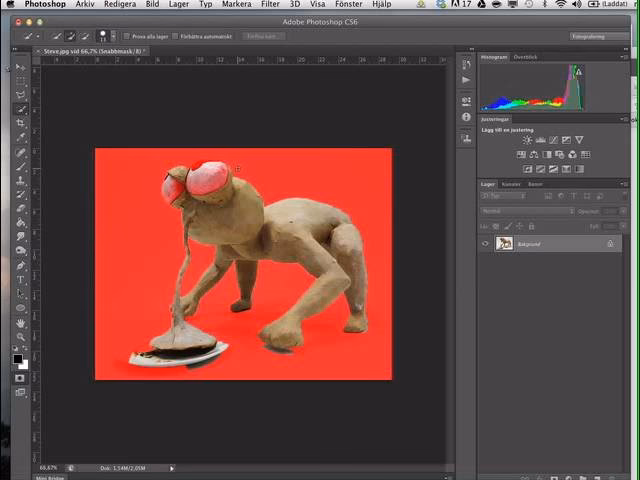Enable the 'Prova alla lager' checkbox
The image size is (640, 480).
pyautogui.click(x=126, y=36)
